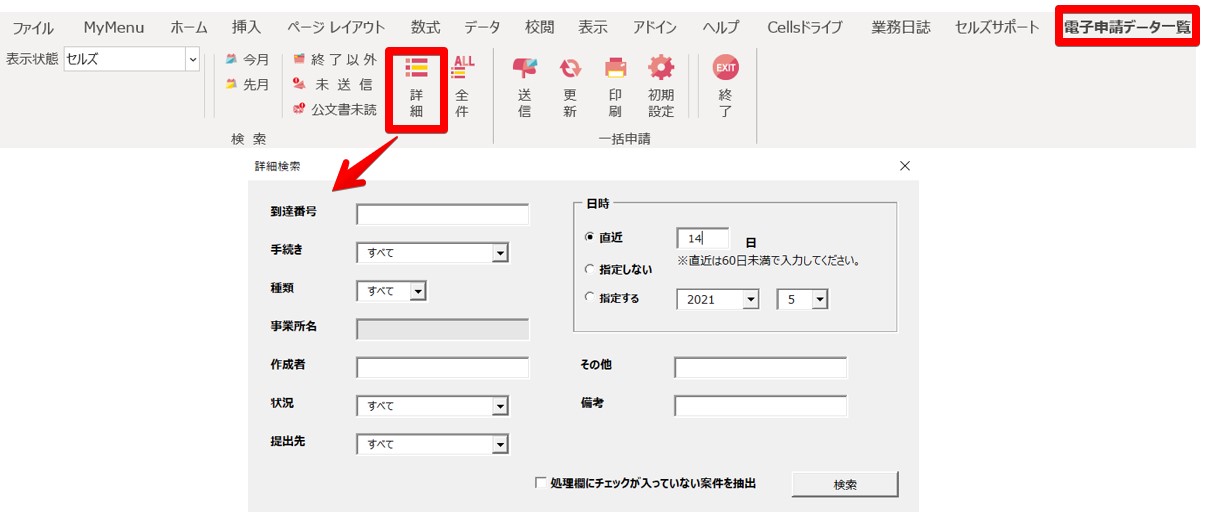The width and height of the screenshot is (1205, 520).
Task: Click the 備考 input field
Action: 760,406
